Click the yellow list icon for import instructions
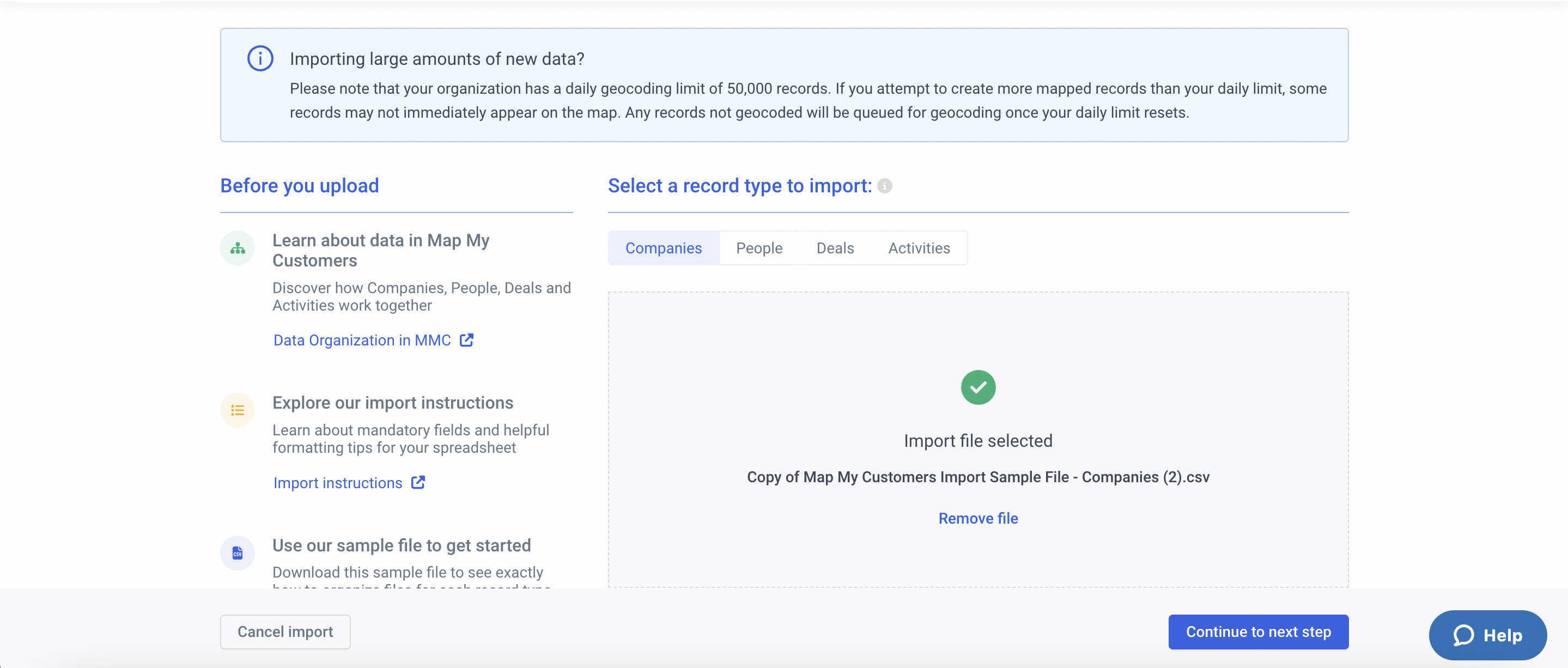Image resolution: width=1568 pixels, height=668 pixels. pos(238,410)
